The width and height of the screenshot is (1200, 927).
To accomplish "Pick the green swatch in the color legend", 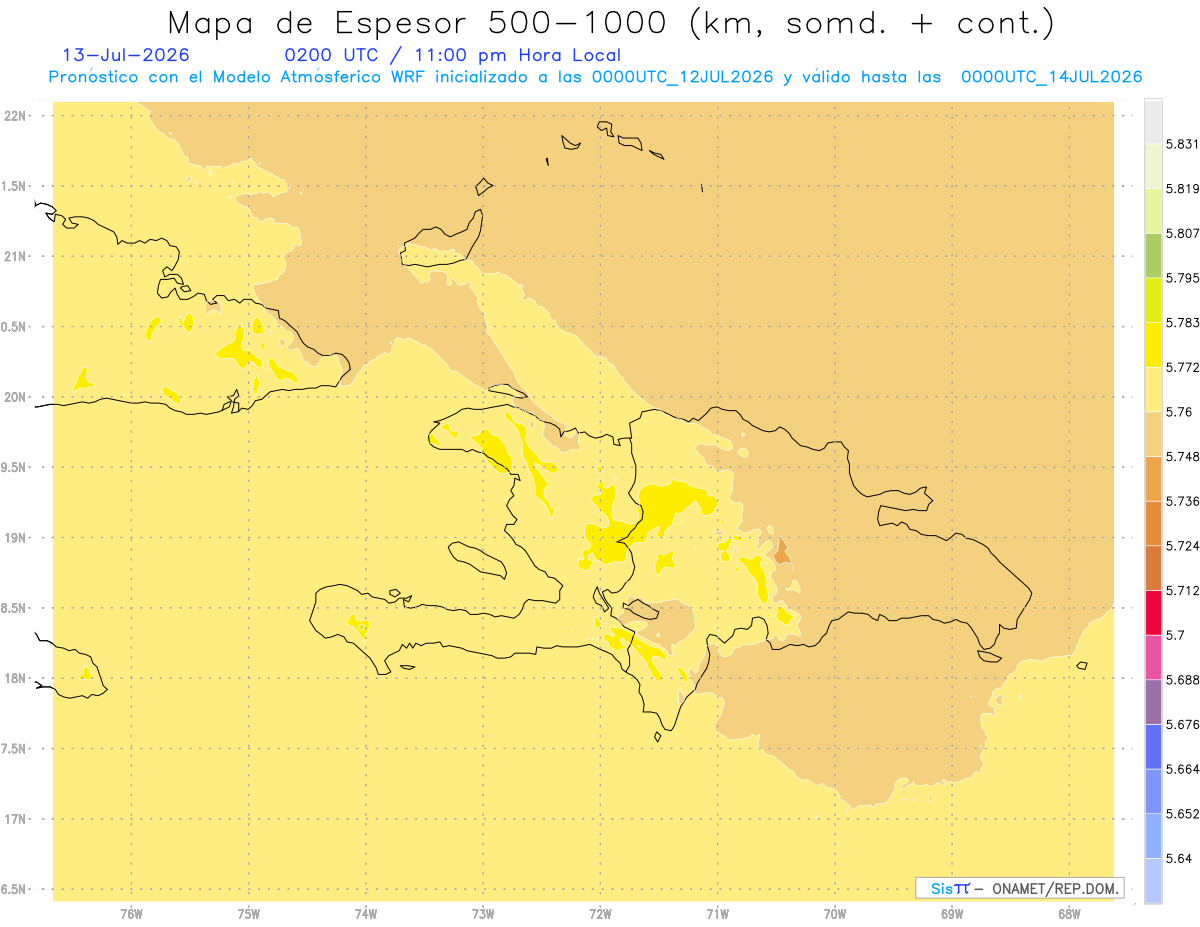I will pyautogui.click(x=1153, y=255).
